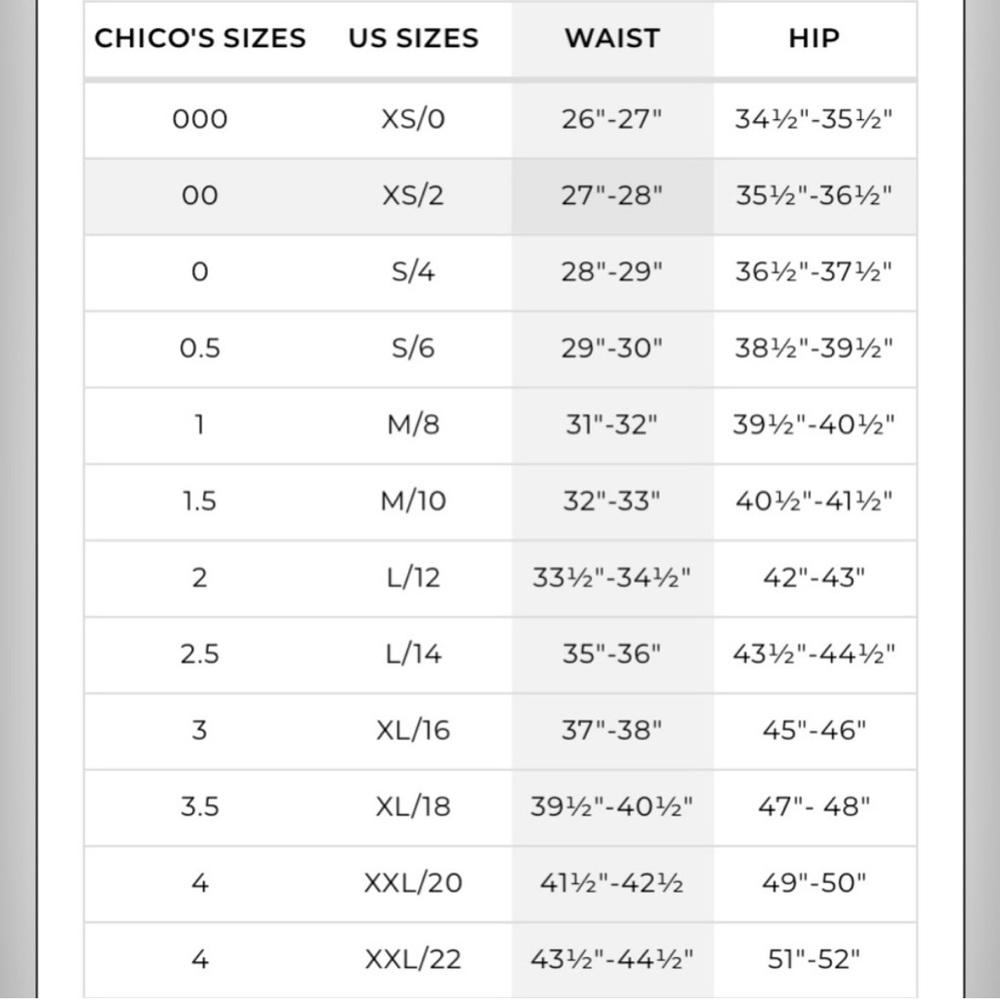Click the XL/18 US size cell
1000x1000 pixels.
pos(413,807)
